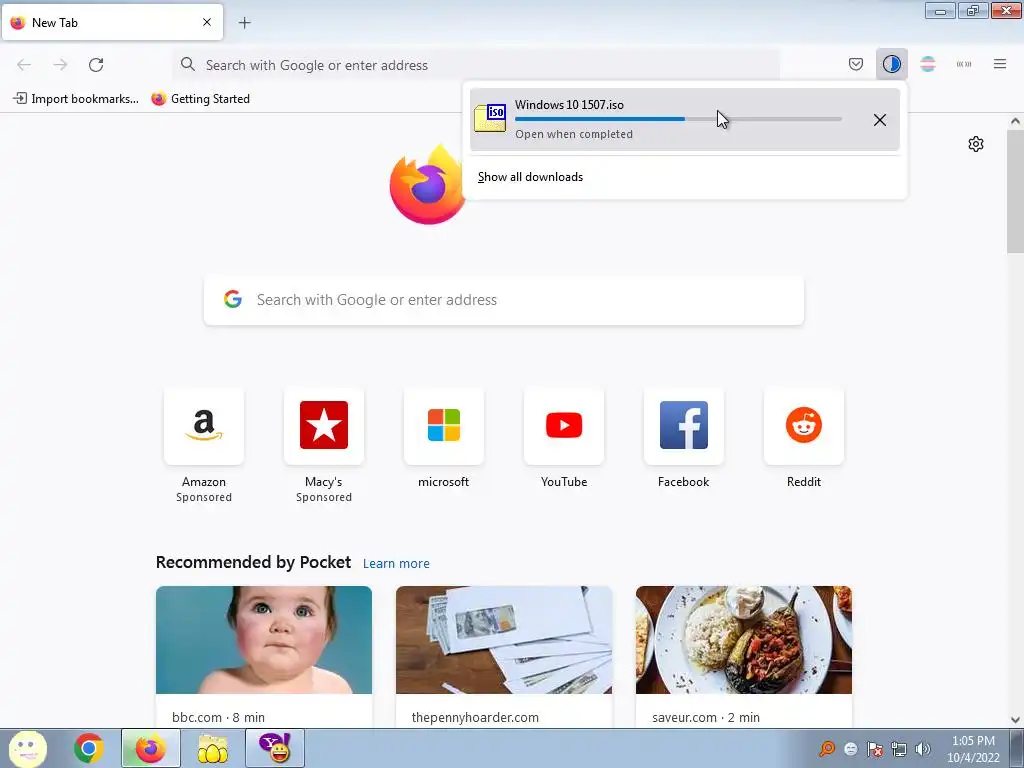Click the Recommended by Pocket heading

click(x=253, y=562)
